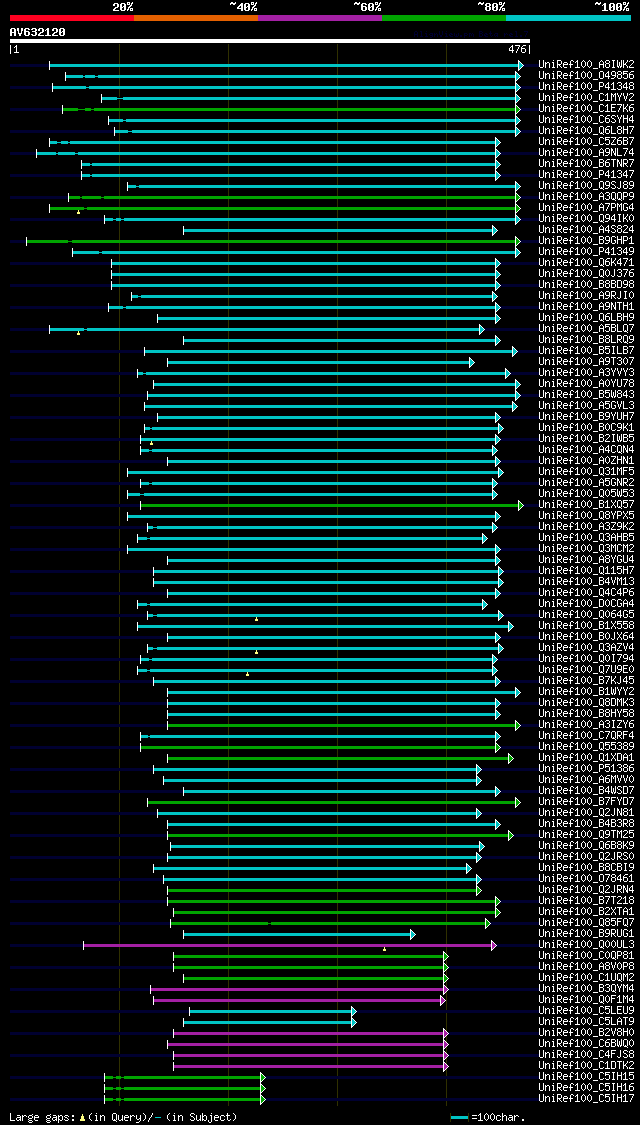Select the UniRef100_A9NTH1 label
This screenshot has height=1125, width=640.
click(x=586, y=306)
